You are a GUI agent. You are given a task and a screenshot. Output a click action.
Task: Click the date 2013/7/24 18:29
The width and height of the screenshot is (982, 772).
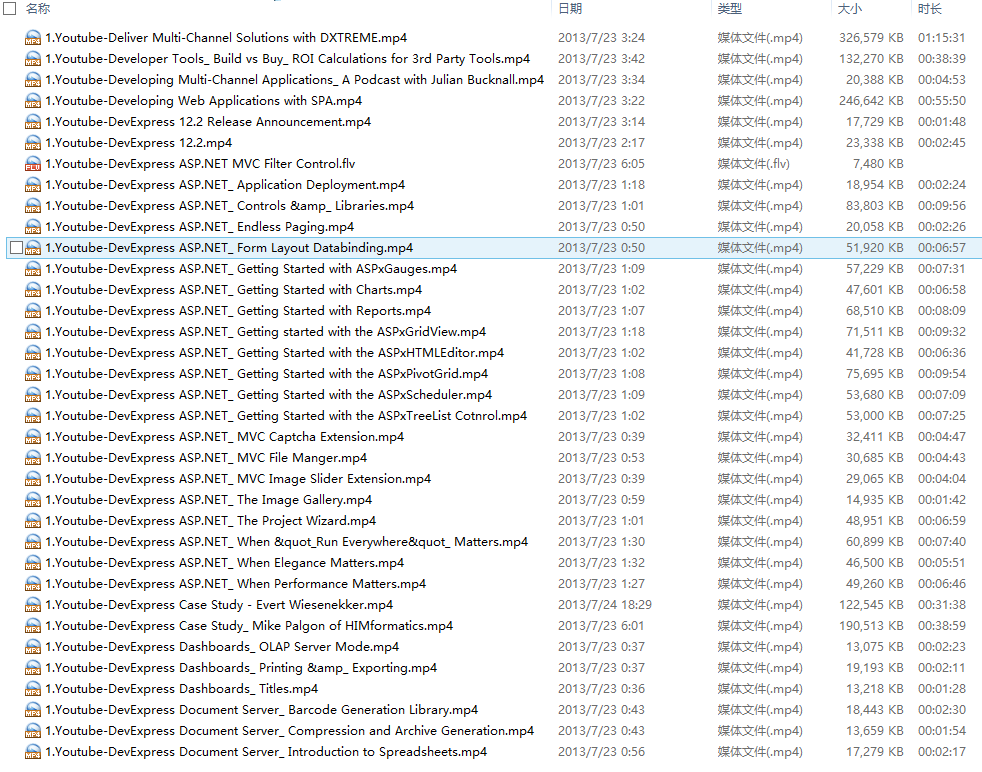point(605,605)
